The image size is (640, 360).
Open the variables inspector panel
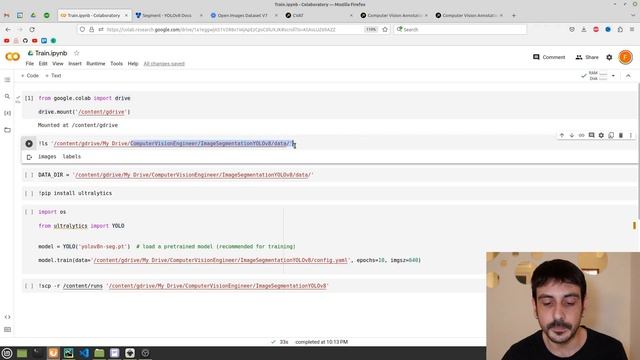point(7,113)
